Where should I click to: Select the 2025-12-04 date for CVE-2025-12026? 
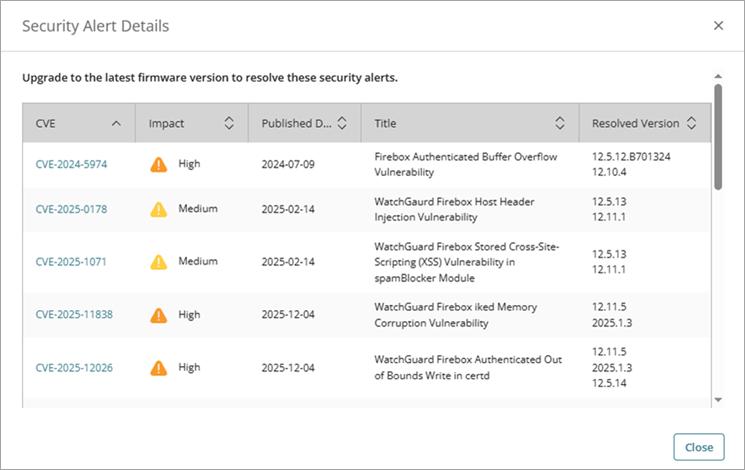pos(288,368)
